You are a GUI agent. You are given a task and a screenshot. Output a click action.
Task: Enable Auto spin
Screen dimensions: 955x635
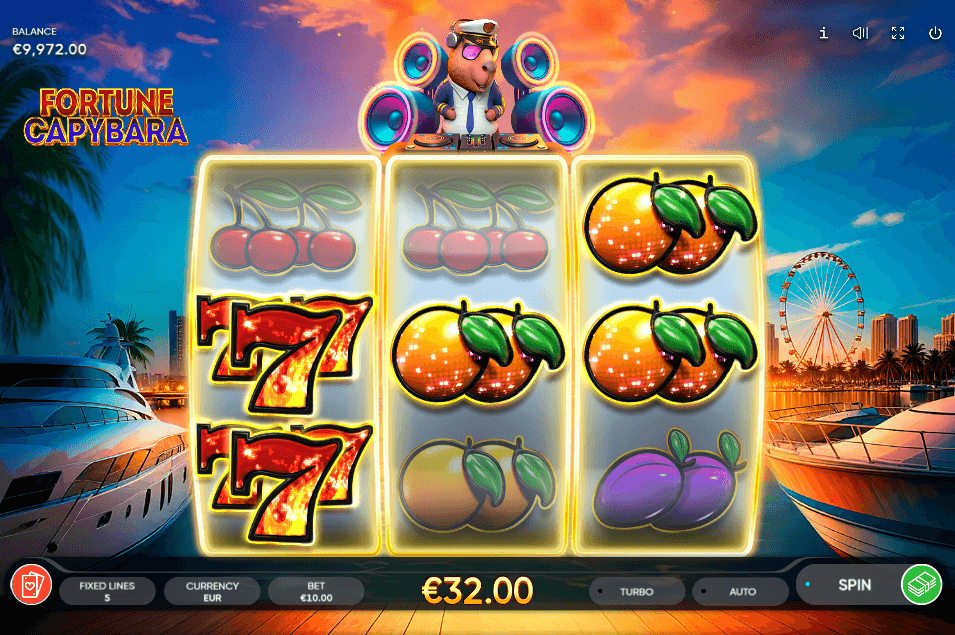(x=741, y=591)
